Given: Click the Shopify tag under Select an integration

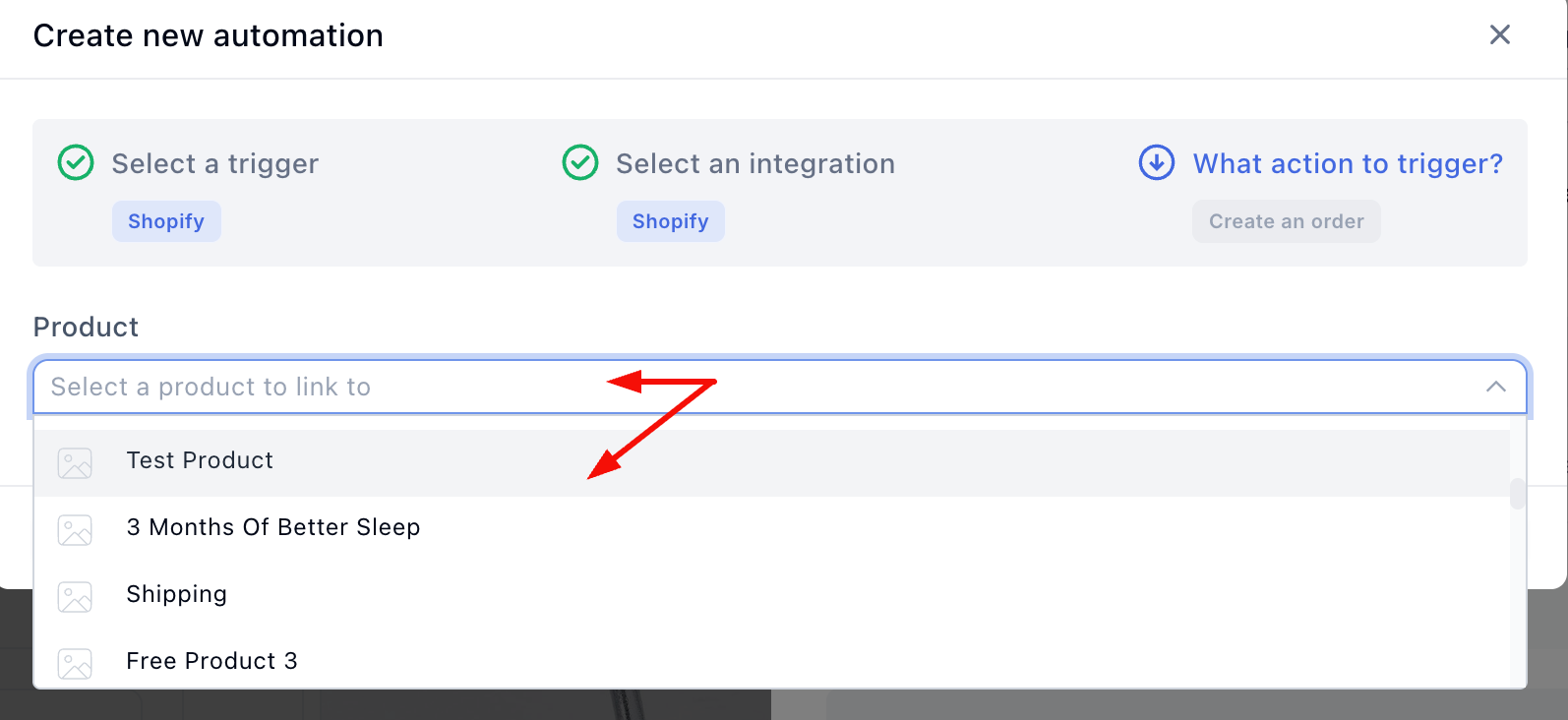Looking at the screenshot, I should pos(671,221).
